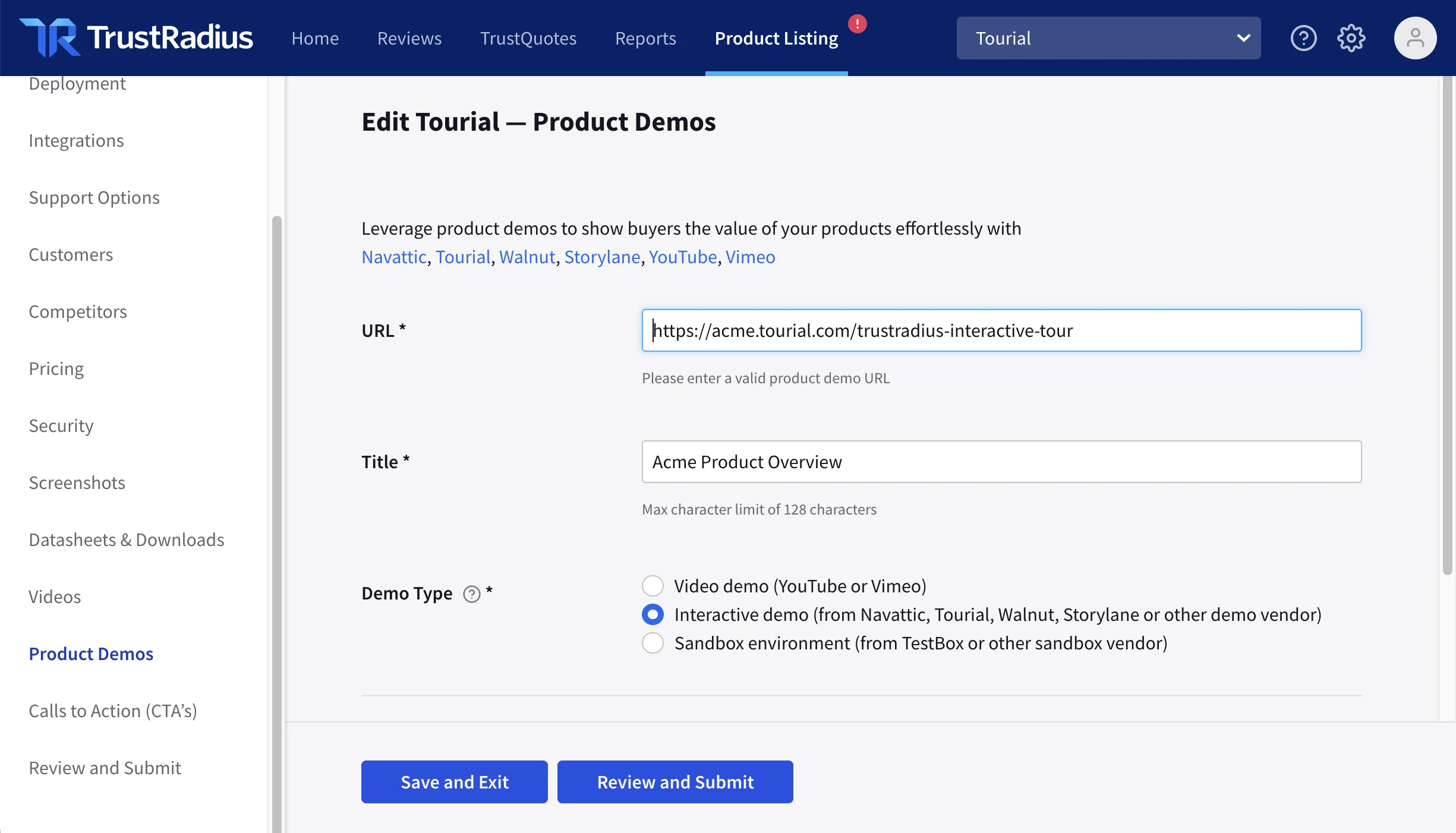Follow the YouTube link

pos(683,257)
